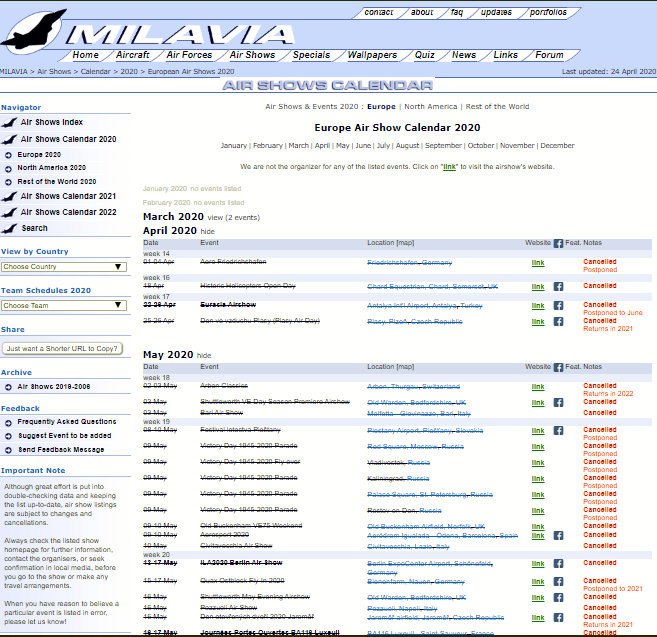The image size is (657, 637).
Task: Open the Home menu item
Action: tap(85, 55)
